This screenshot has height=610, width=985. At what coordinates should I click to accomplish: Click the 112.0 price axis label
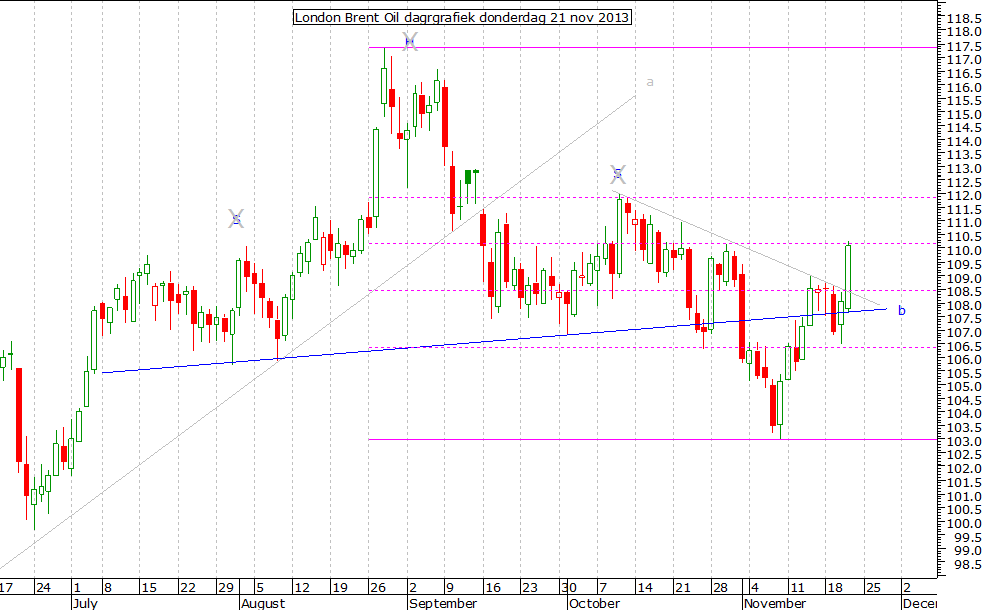point(964,196)
